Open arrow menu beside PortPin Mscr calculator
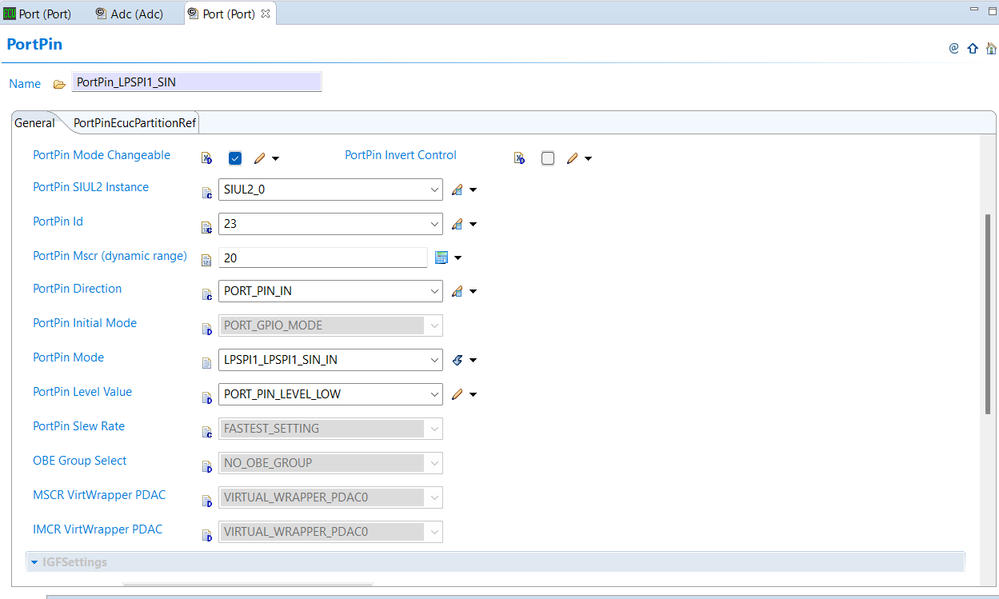Screen dimensions: 999x599 click(457, 258)
